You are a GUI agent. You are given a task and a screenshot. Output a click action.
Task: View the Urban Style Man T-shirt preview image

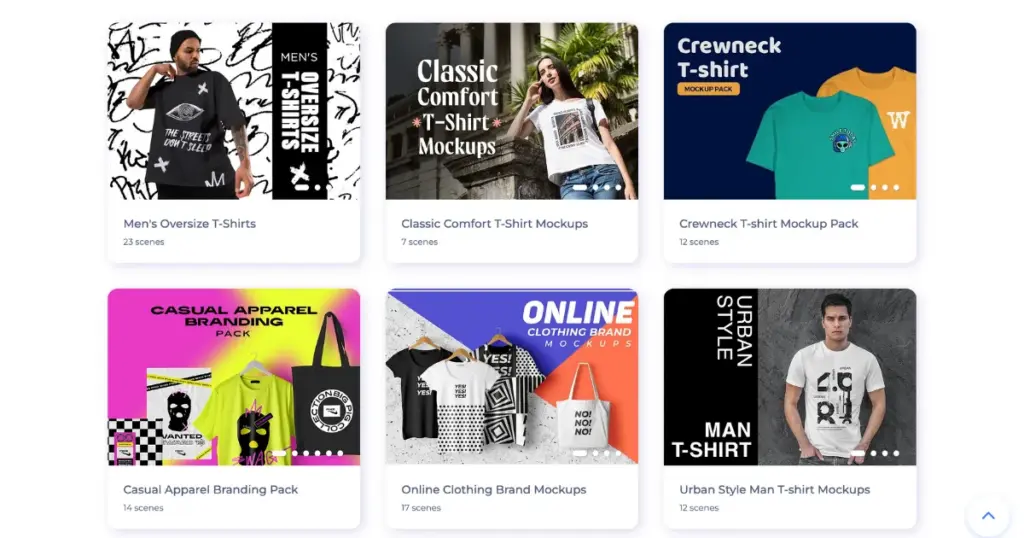[790, 377]
